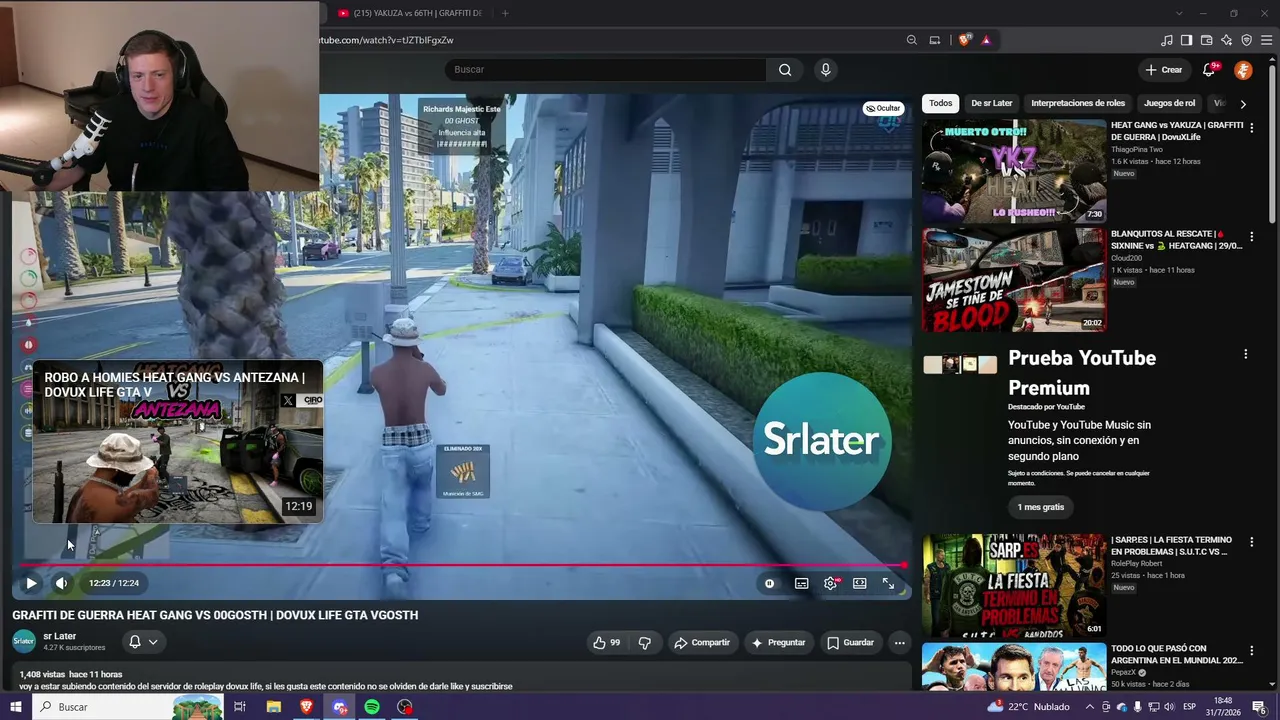Image resolution: width=1280 pixels, height=720 pixels.
Task: Open the Windows notification center
Action: point(1259,707)
